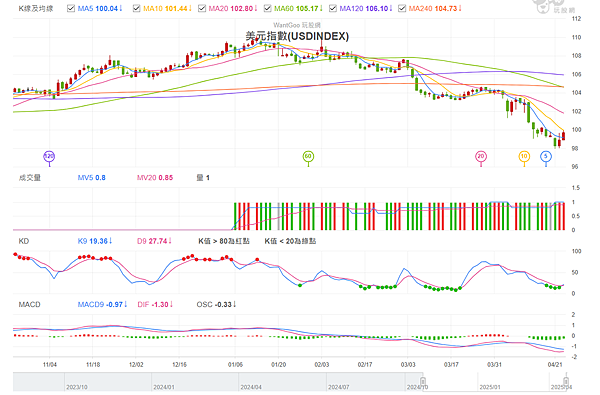600x395 pixels.
Task: Click the blue 5-day marker pin
Action: pyautogui.click(x=546, y=158)
